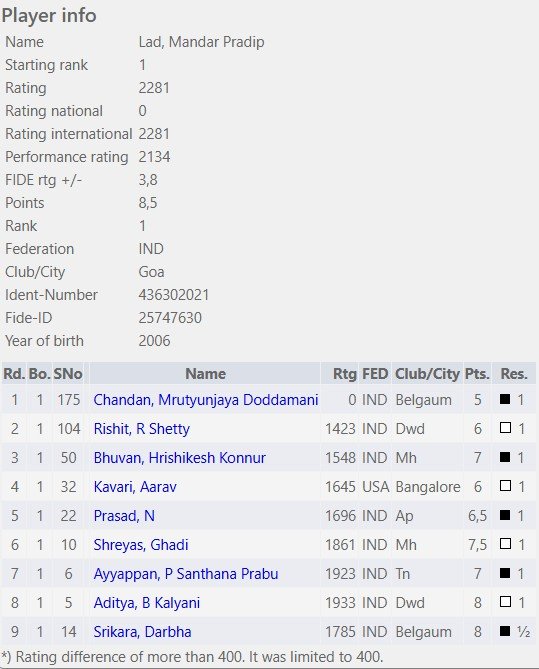The width and height of the screenshot is (539, 669).
Task: Open Kavari, Aarav player link
Action: tap(135, 487)
